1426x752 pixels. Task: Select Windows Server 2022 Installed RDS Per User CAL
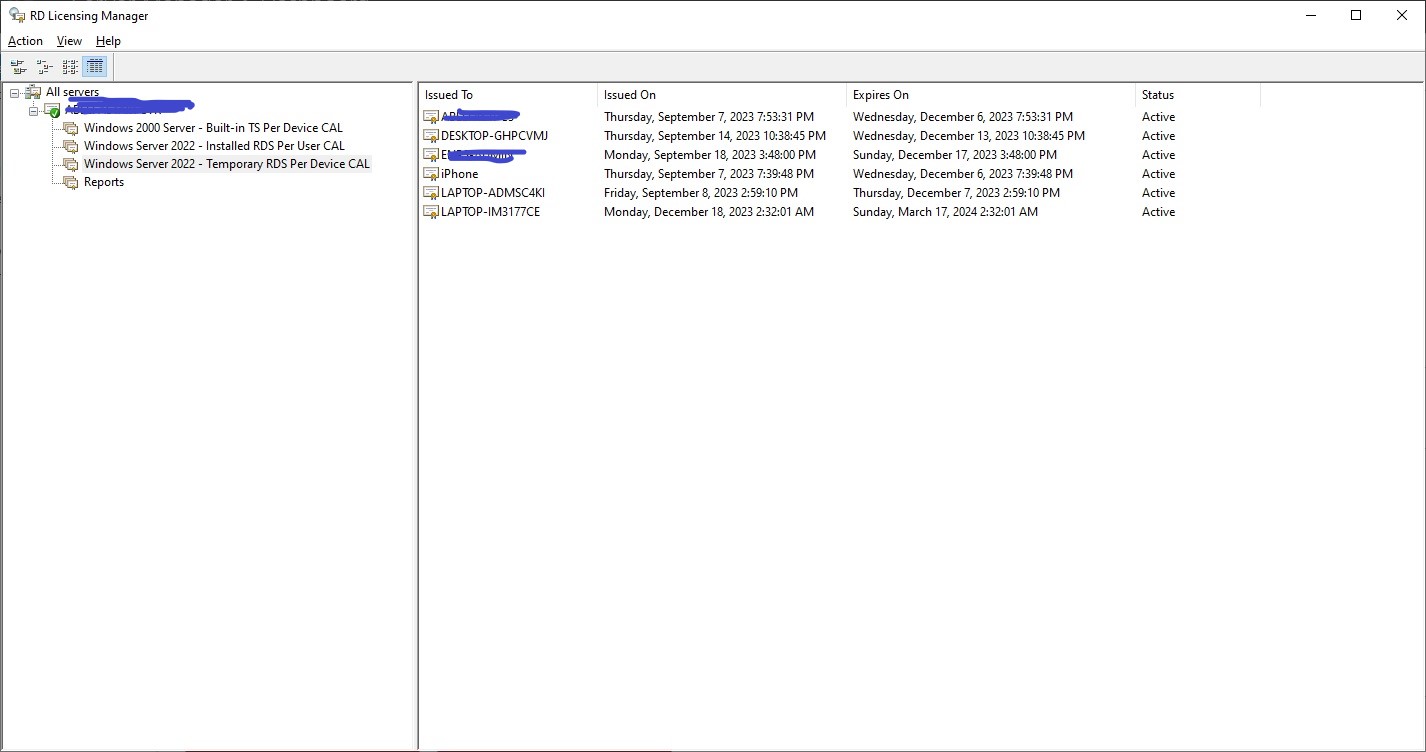(x=216, y=146)
